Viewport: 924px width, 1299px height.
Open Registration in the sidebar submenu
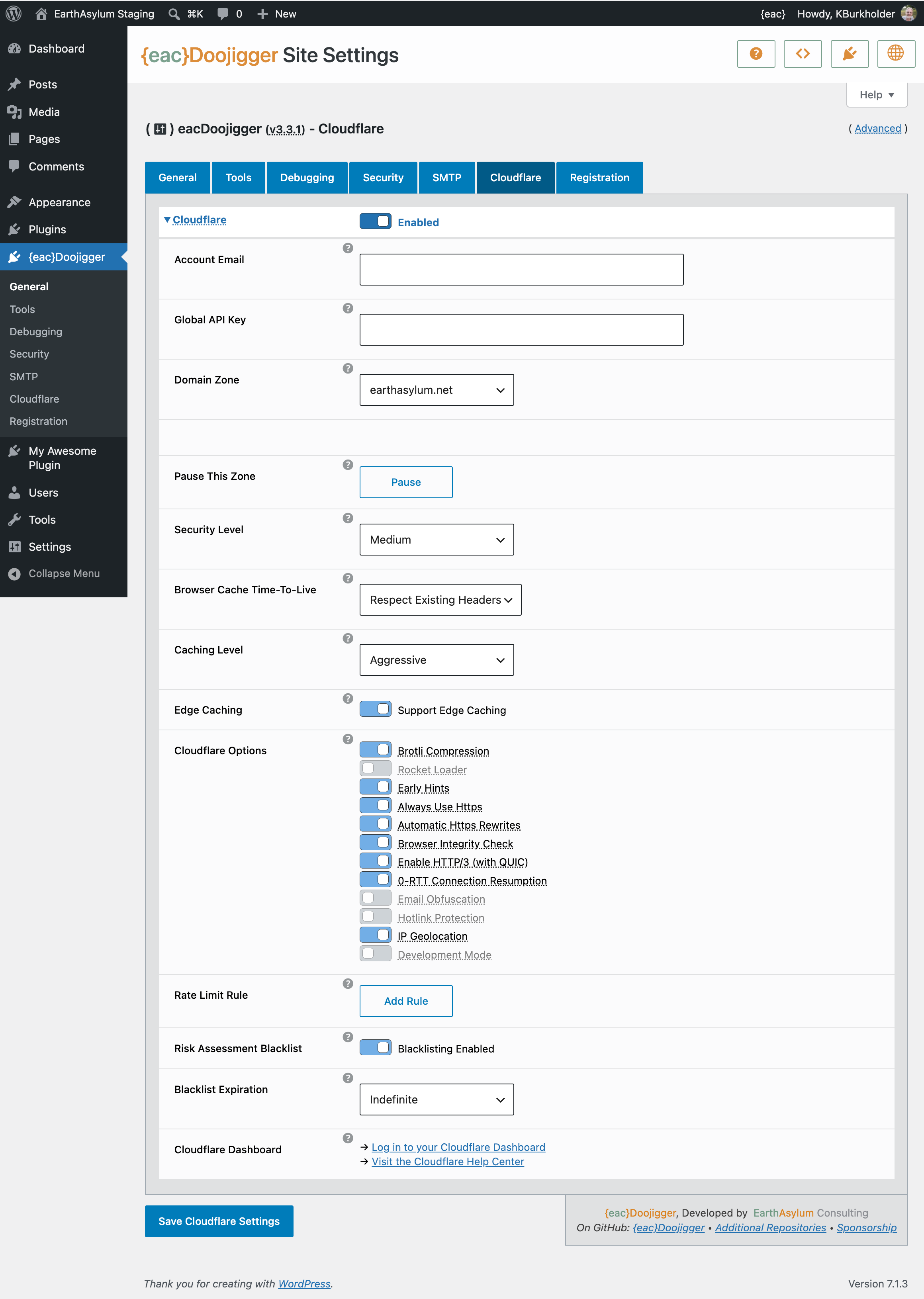click(x=38, y=422)
